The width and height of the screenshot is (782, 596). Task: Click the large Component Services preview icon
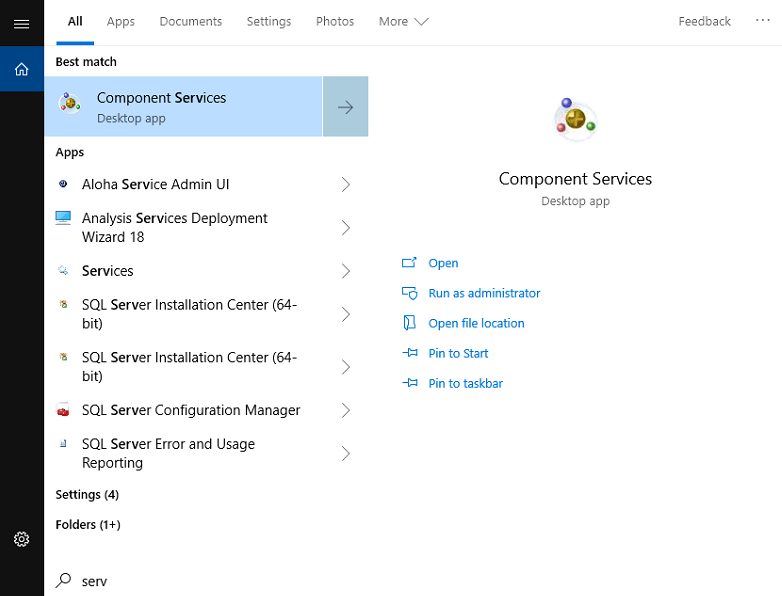tap(575, 120)
